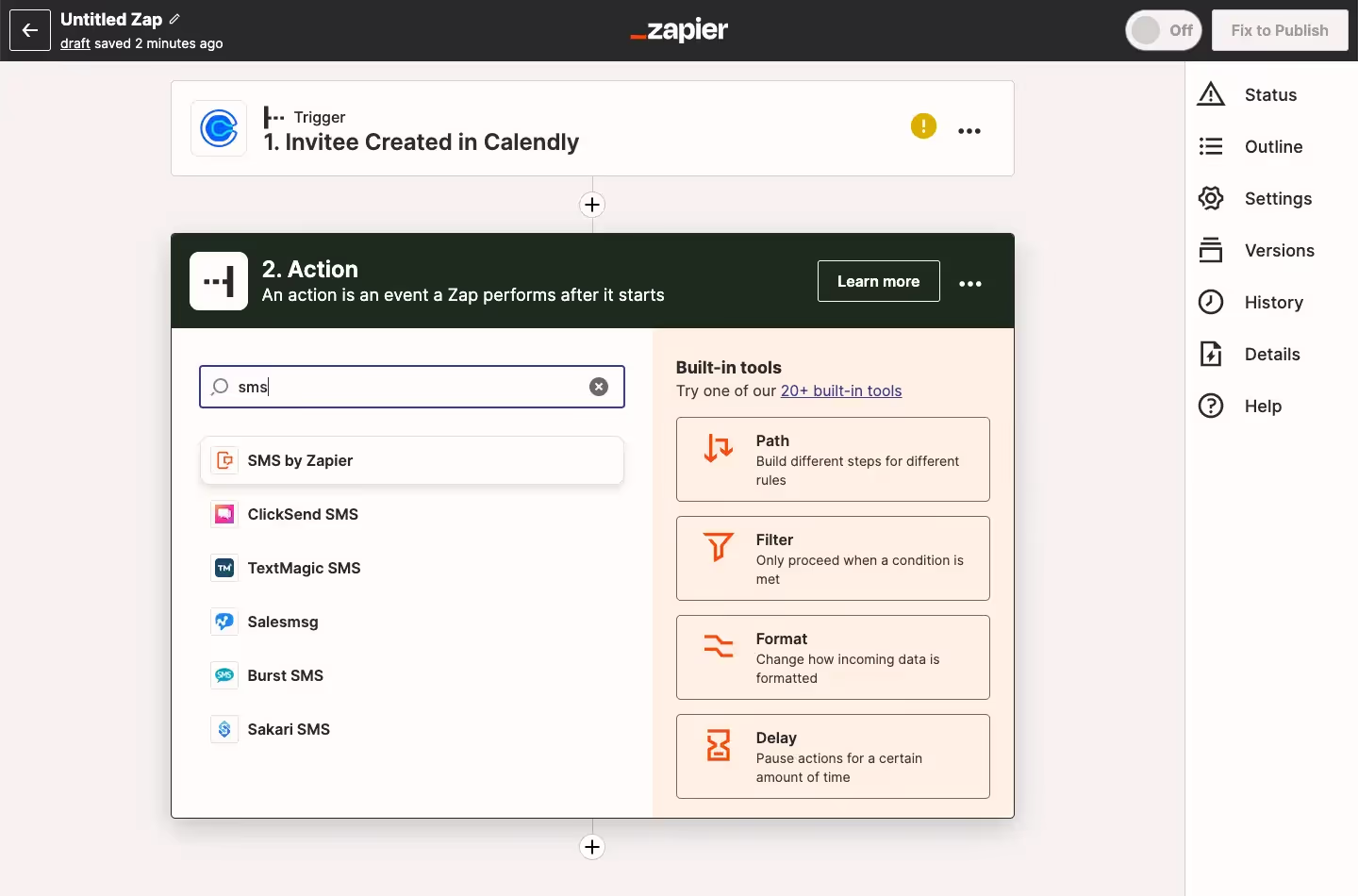This screenshot has height=896, width=1358.
Task: Open the Calendly trigger app icon
Action: [219, 128]
